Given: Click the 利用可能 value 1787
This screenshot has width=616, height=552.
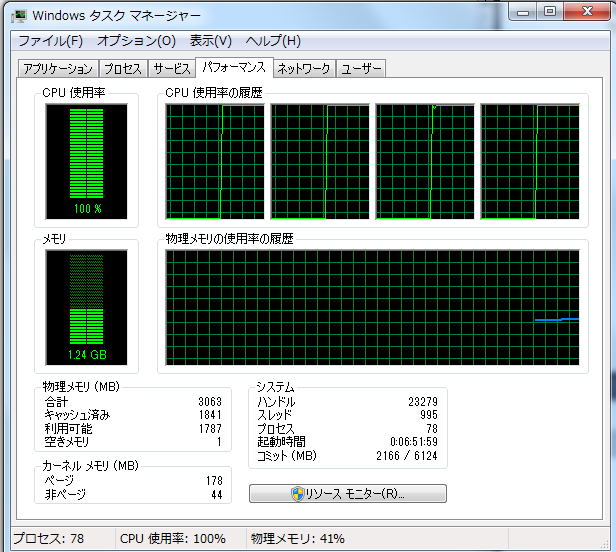Looking at the screenshot, I should pyautogui.click(x=210, y=428).
